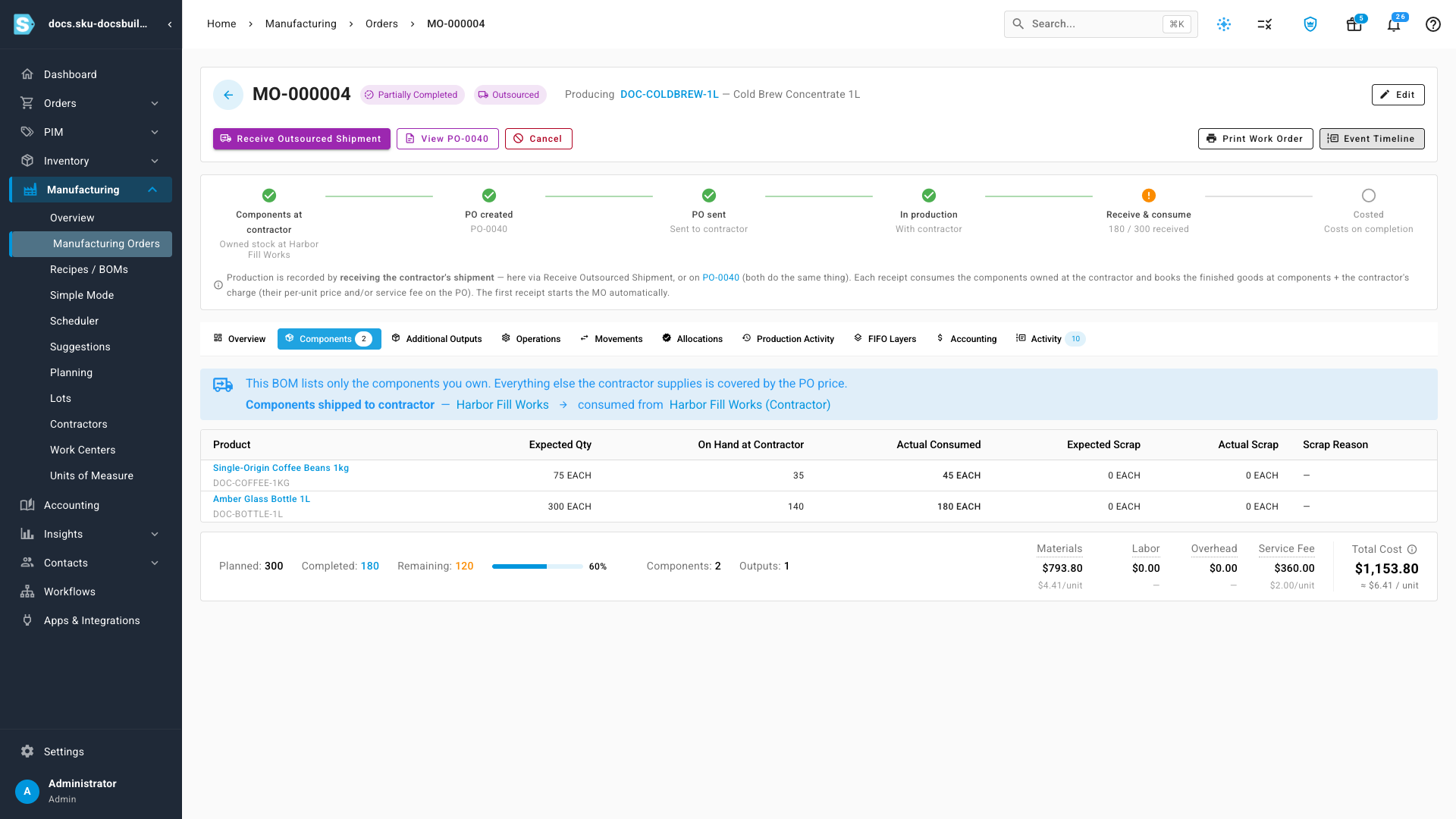The image size is (1456, 819).
Task: Open the help question mark icon
Action: click(1433, 24)
